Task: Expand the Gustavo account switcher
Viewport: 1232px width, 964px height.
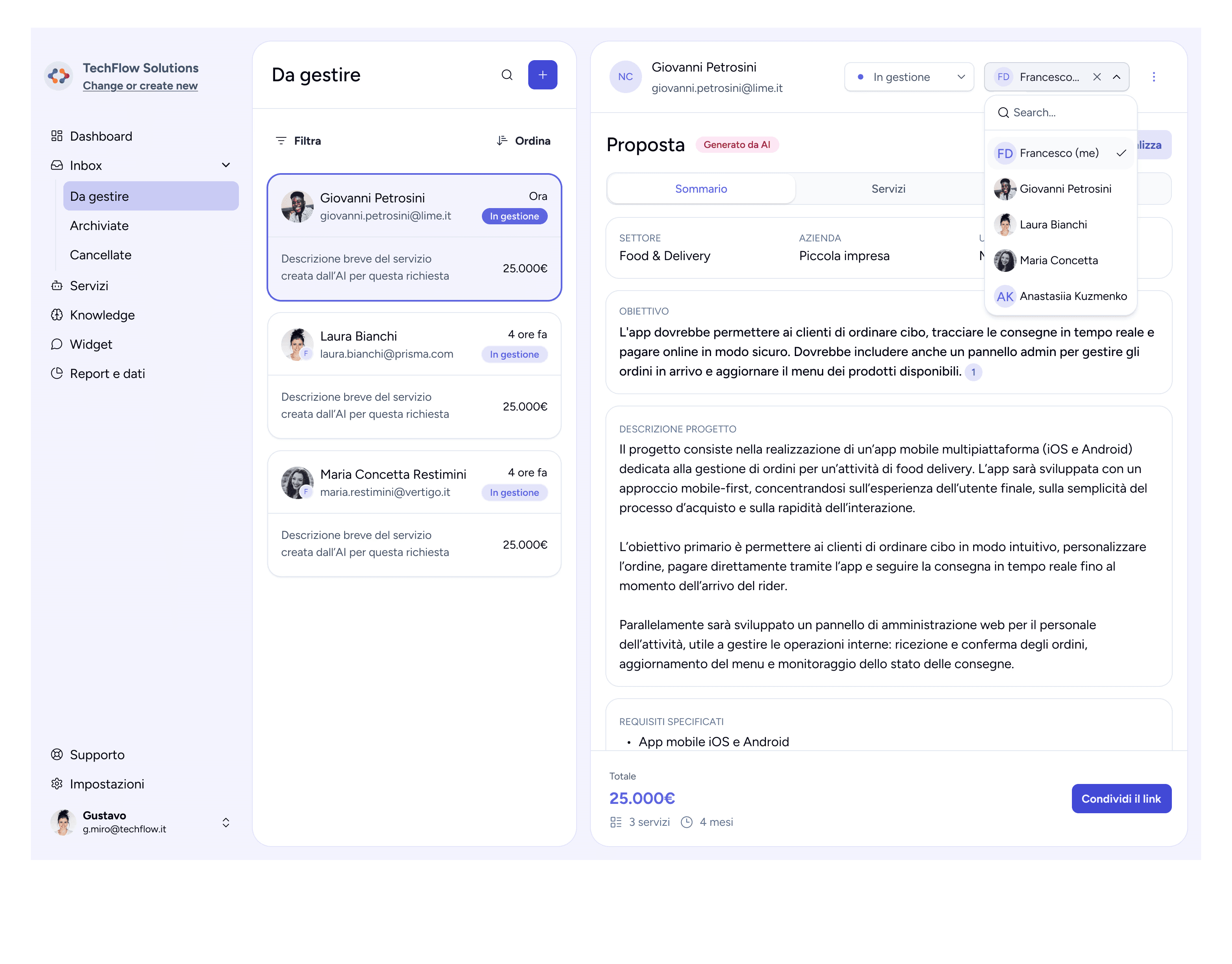Action: [x=226, y=822]
